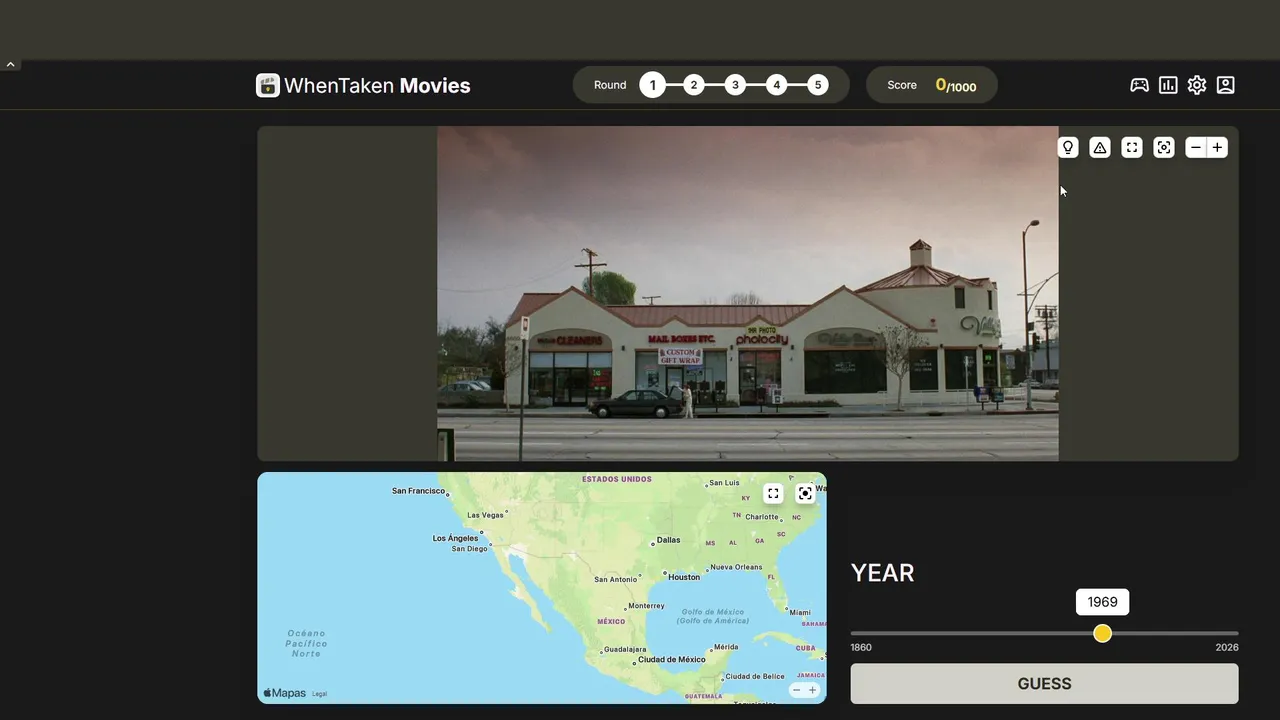Click the score 0/1000 display
1280x720 pixels.
pyautogui.click(x=955, y=85)
